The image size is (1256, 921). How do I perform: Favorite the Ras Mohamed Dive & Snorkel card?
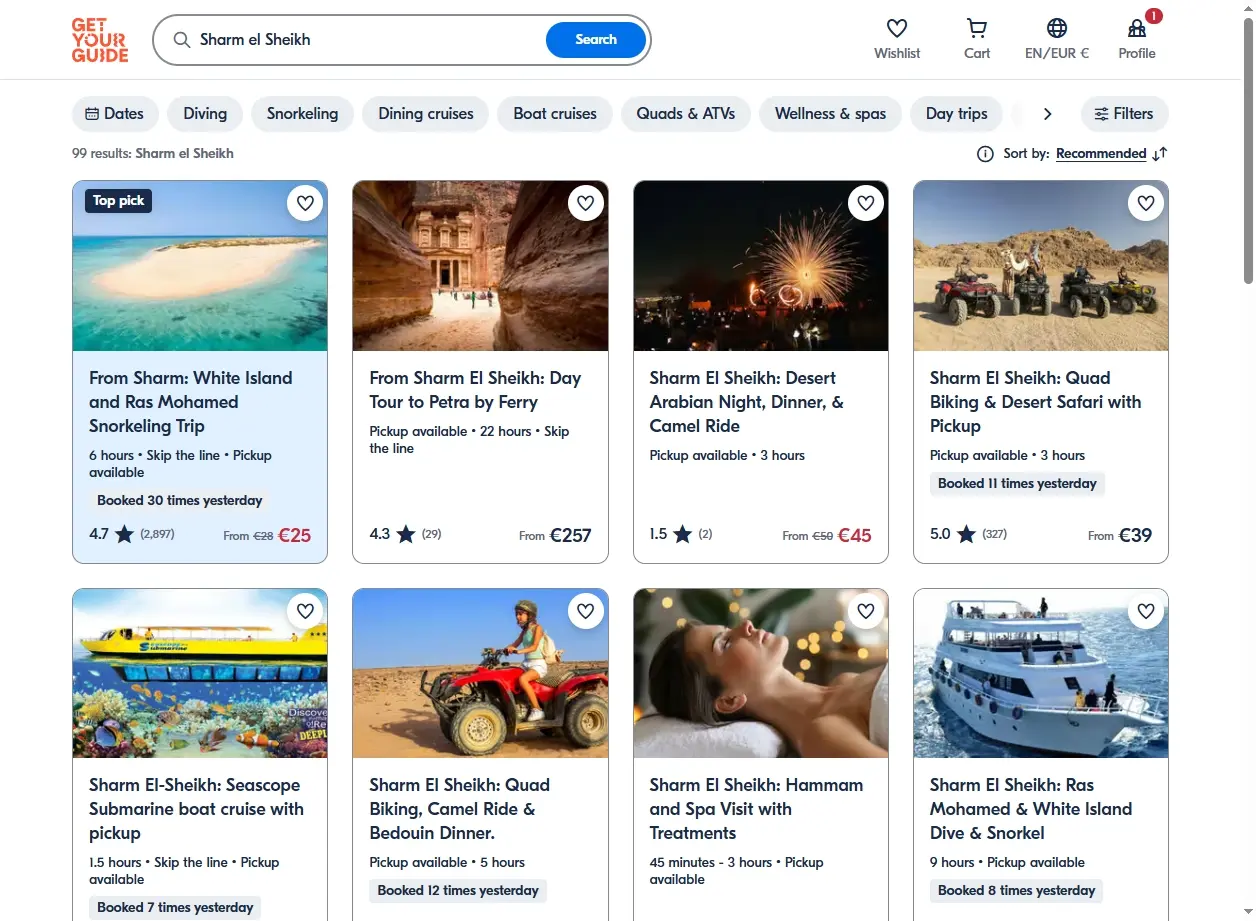coord(1146,610)
